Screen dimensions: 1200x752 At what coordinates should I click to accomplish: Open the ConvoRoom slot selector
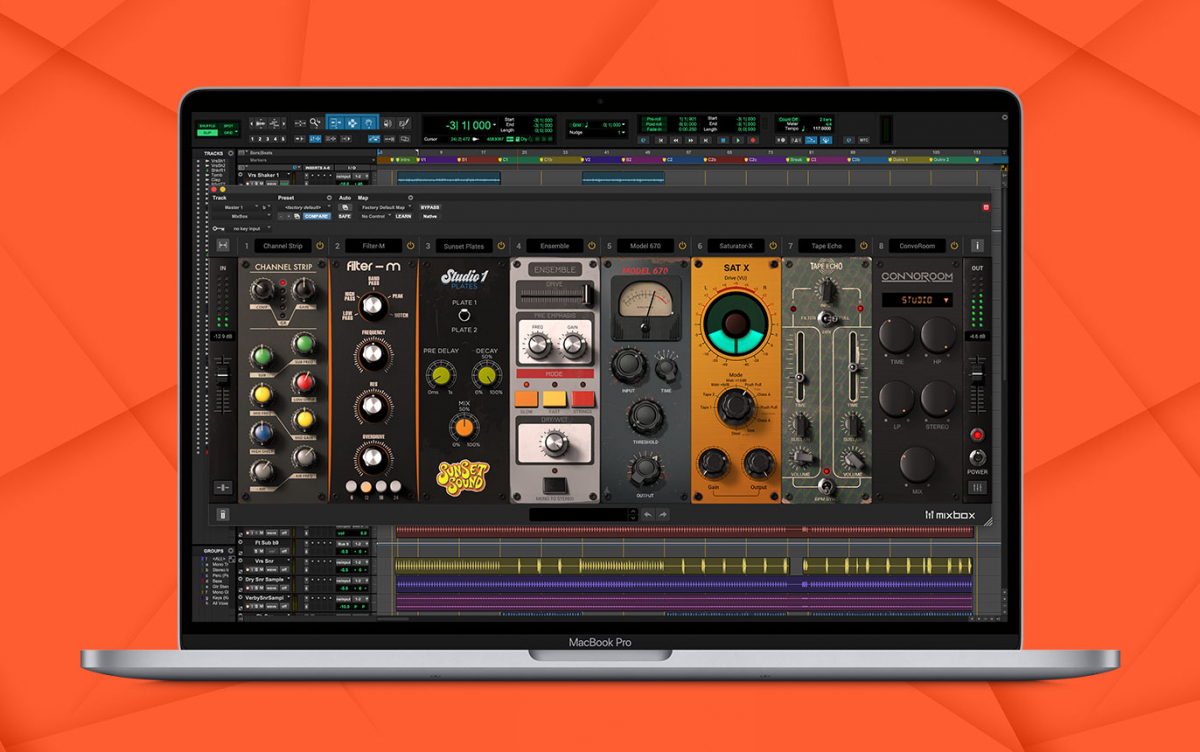point(918,245)
